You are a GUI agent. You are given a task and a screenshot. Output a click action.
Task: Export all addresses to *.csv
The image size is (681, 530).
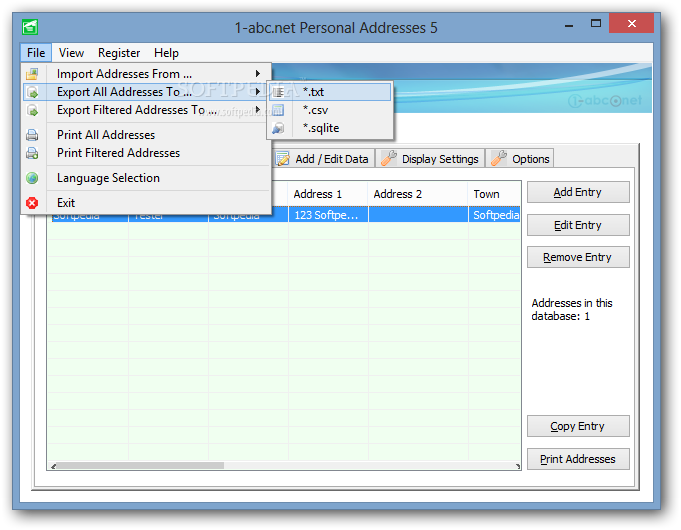point(330,110)
